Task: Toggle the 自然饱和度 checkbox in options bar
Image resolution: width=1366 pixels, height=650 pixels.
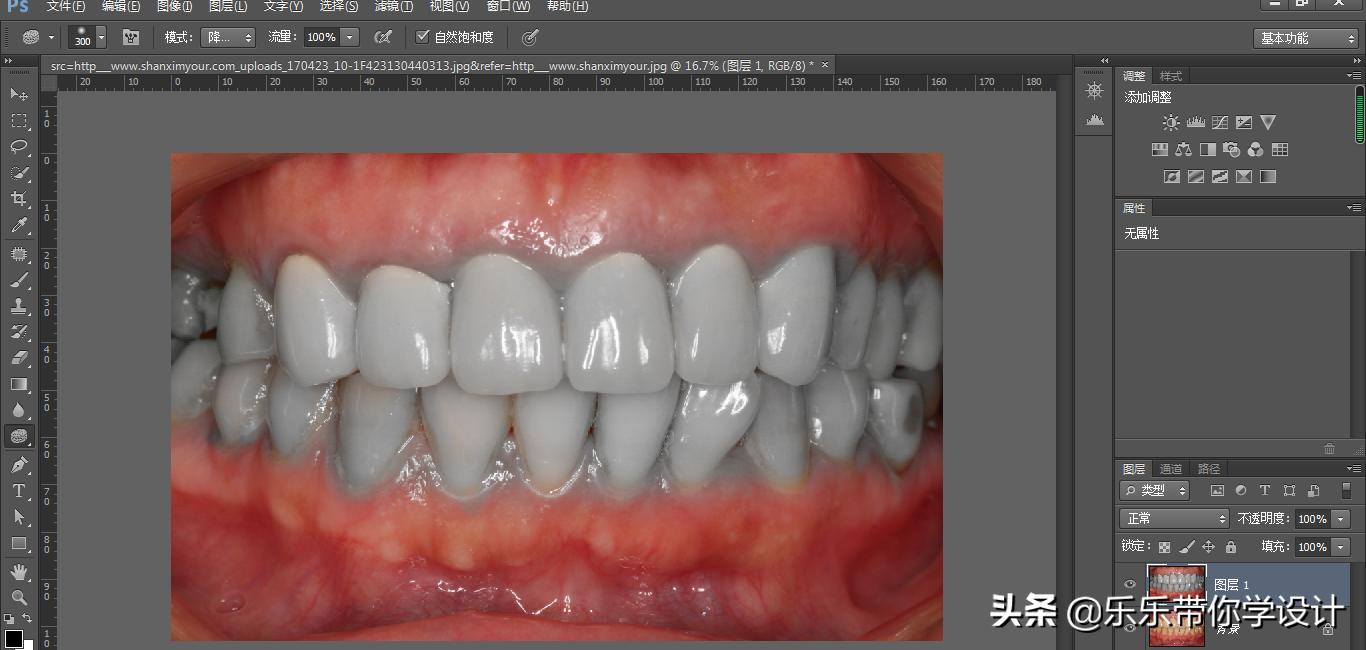Action: [x=422, y=36]
